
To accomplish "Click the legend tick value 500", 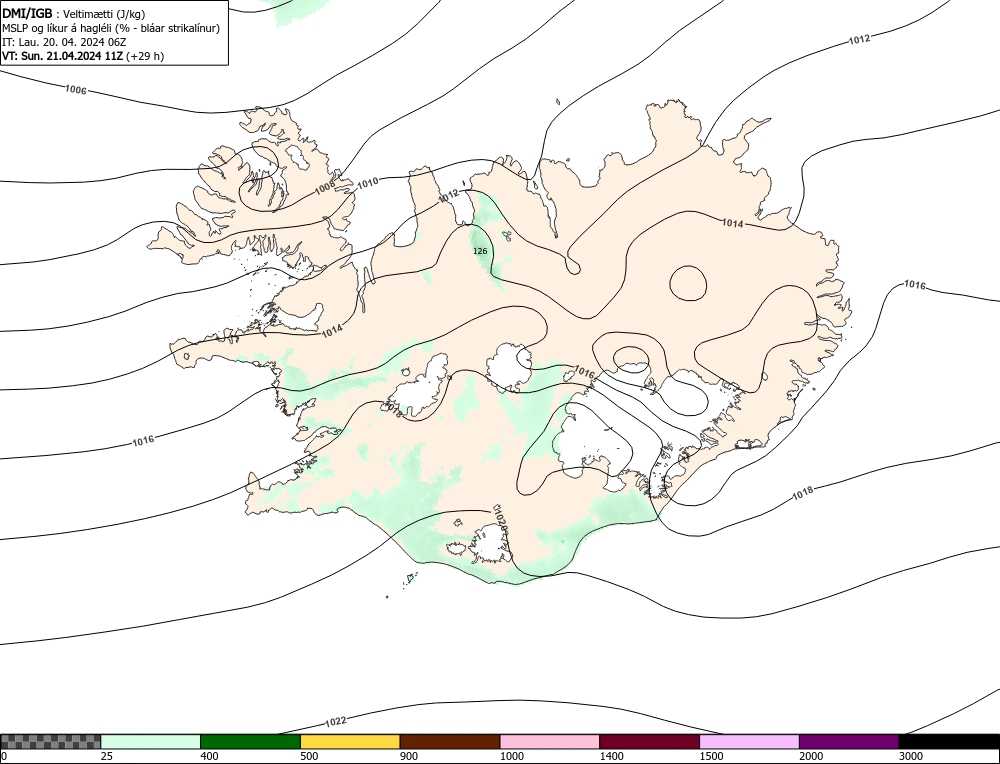I will tap(309, 756).
